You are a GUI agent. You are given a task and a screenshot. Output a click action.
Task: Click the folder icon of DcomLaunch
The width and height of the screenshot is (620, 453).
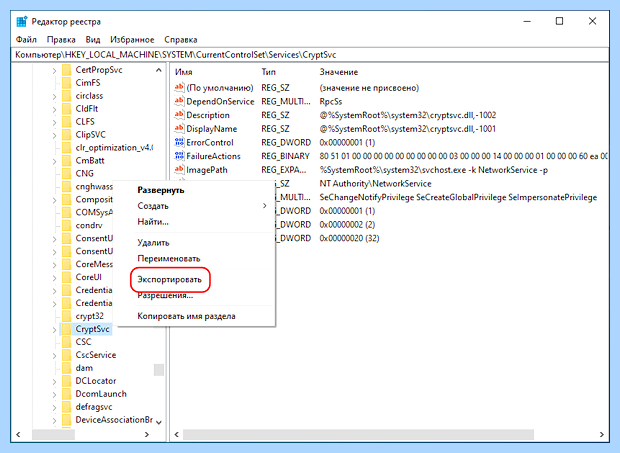(x=66, y=394)
